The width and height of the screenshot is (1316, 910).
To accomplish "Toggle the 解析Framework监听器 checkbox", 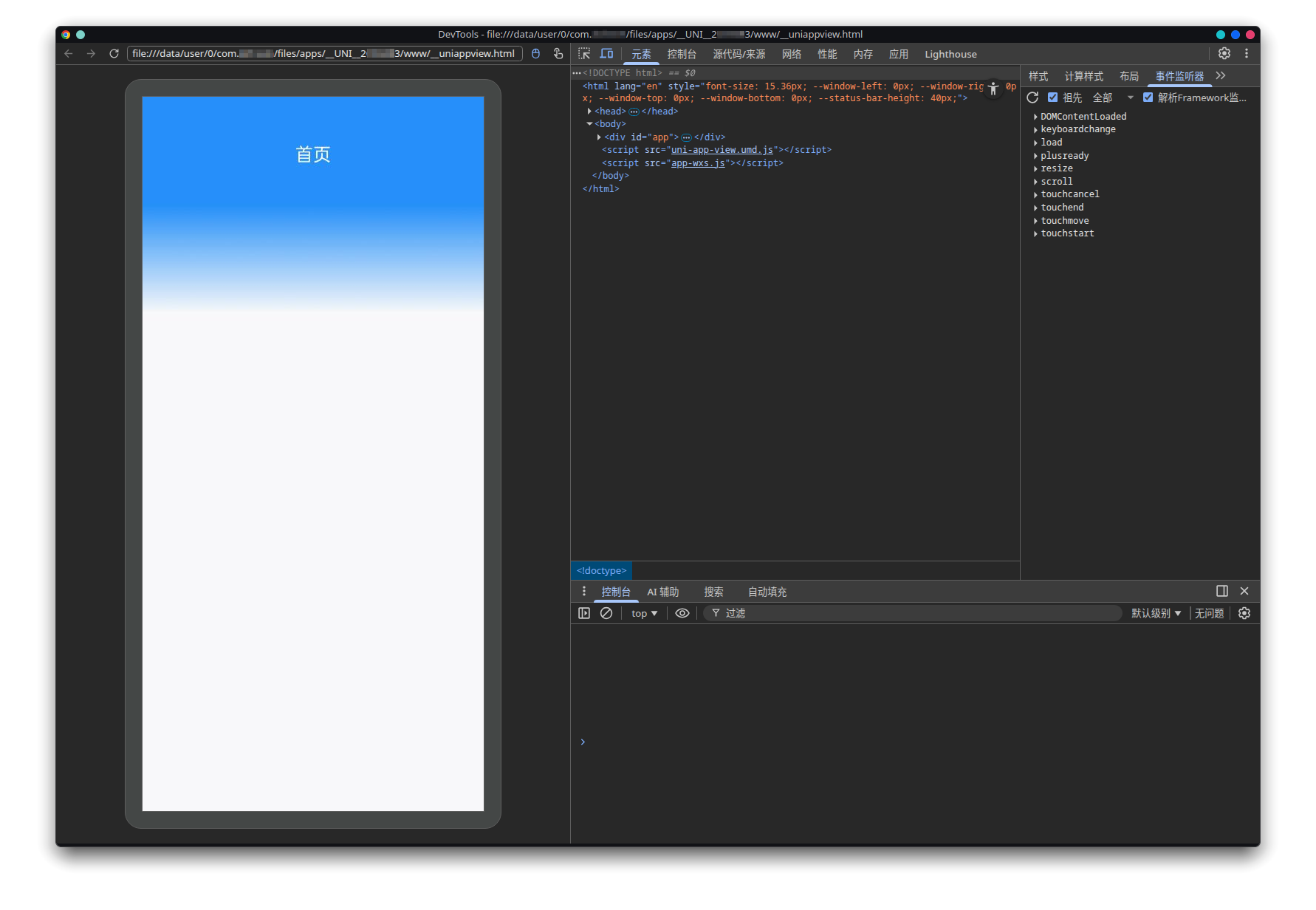I will [x=1148, y=97].
